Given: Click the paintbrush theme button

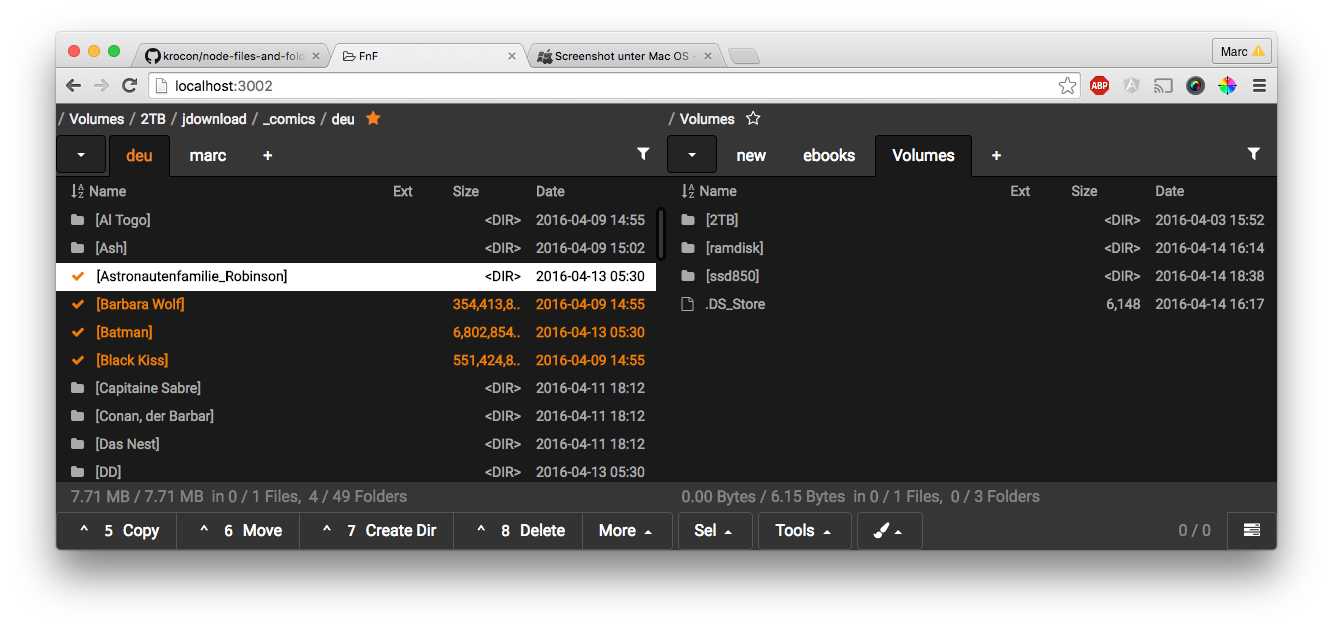Looking at the screenshot, I should pyautogui.click(x=888, y=531).
